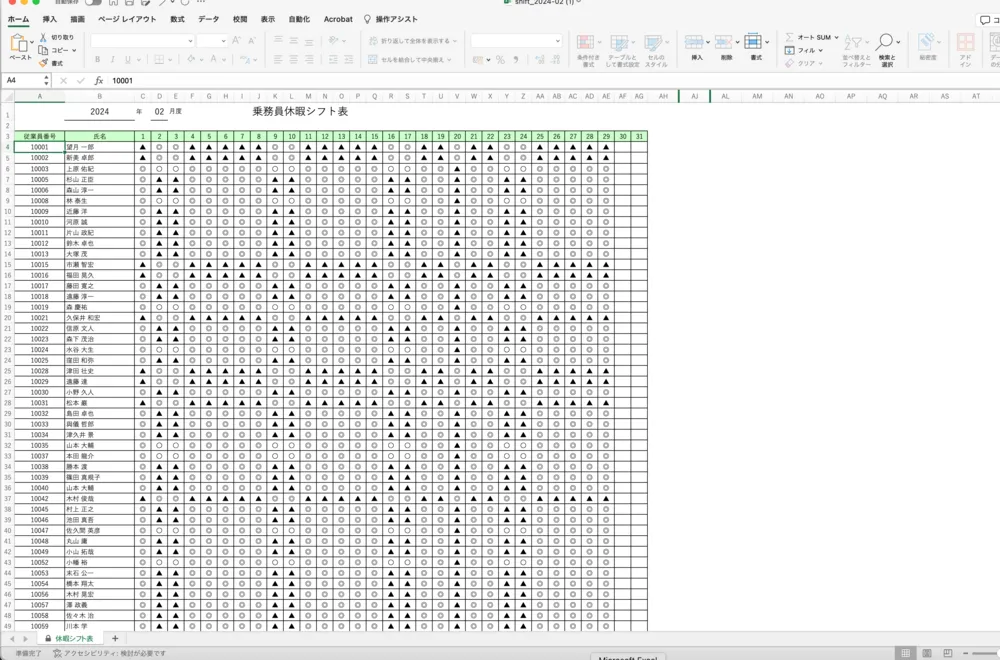Toggle the AutoSave (自動保存) switch
Viewport: 1000px width, 660px height.
click(x=92, y=3)
